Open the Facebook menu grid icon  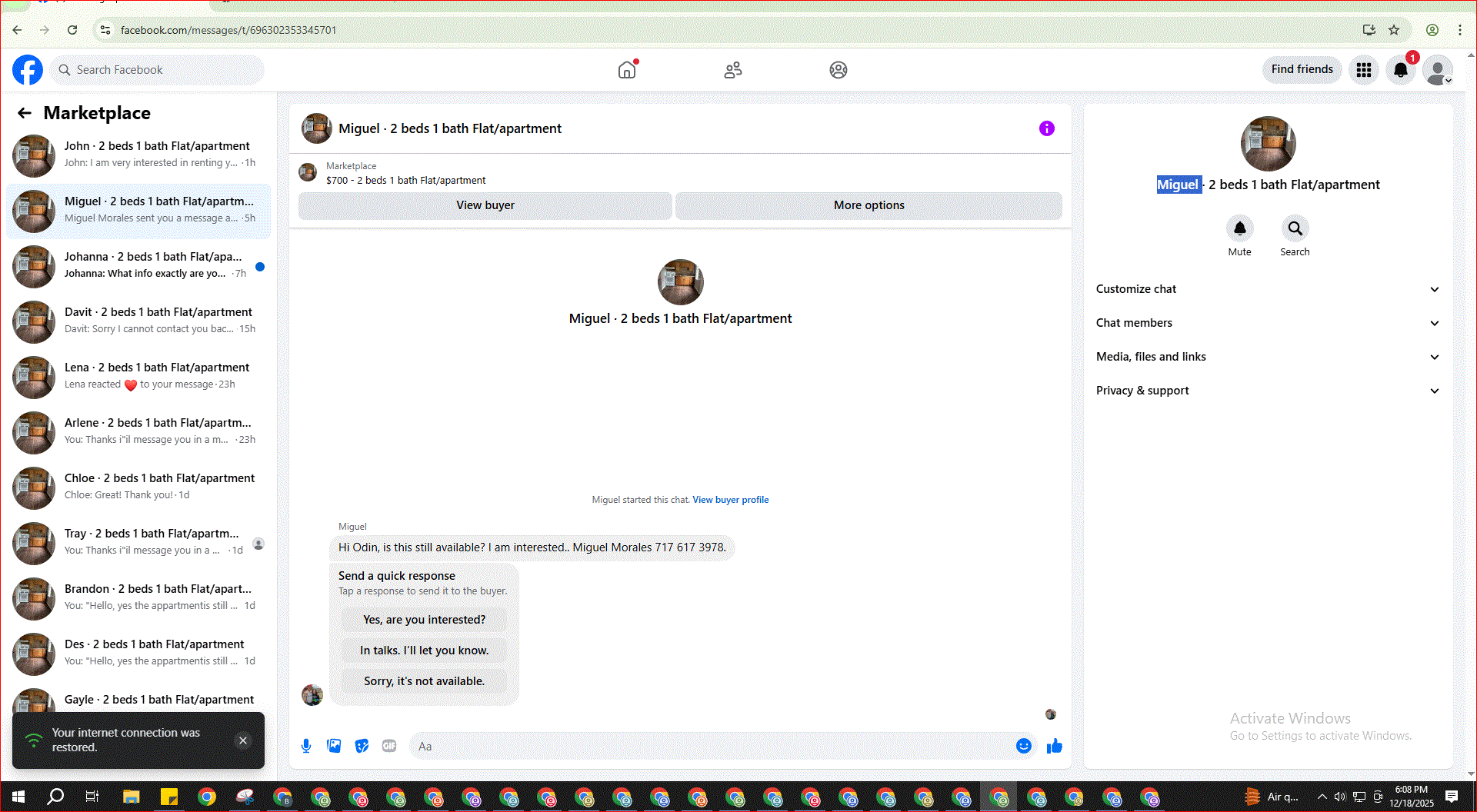pyautogui.click(x=1364, y=70)
